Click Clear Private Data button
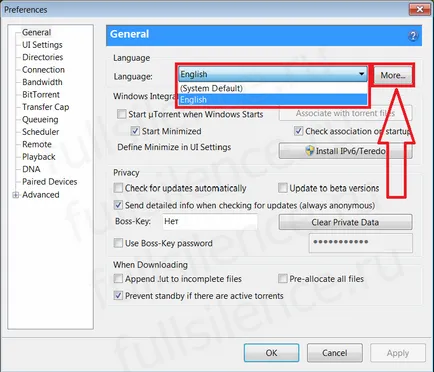Viewport: 434px width, 372px height. (x=345, y=222)
